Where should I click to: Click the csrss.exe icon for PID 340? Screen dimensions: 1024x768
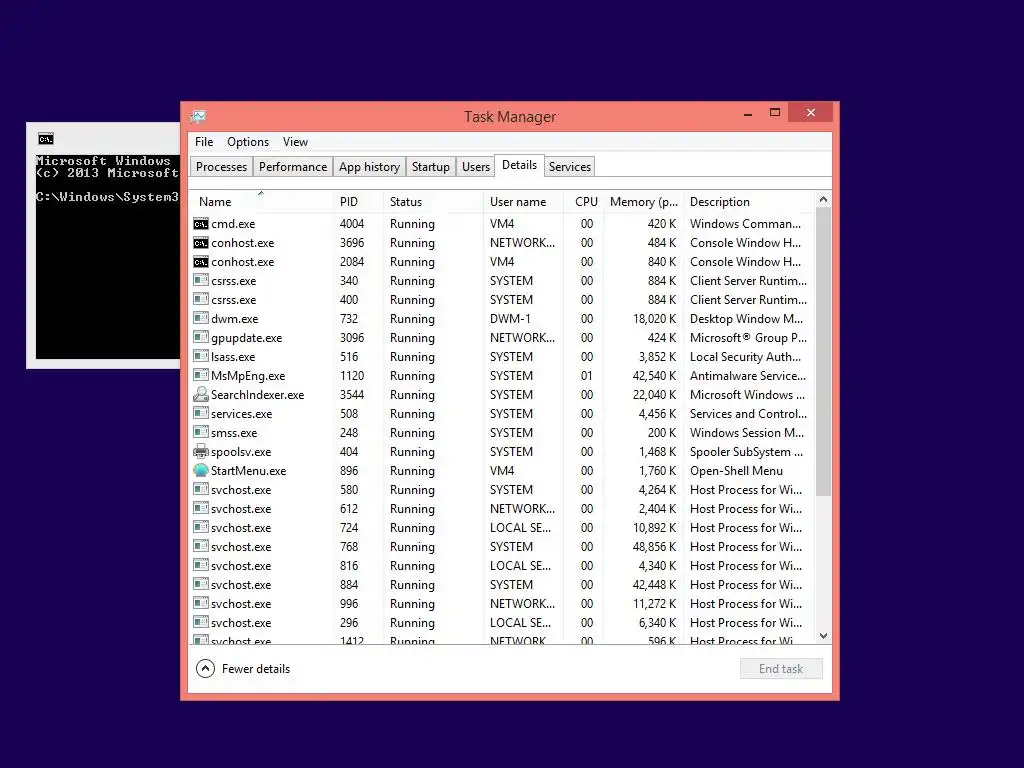[200, 281]
